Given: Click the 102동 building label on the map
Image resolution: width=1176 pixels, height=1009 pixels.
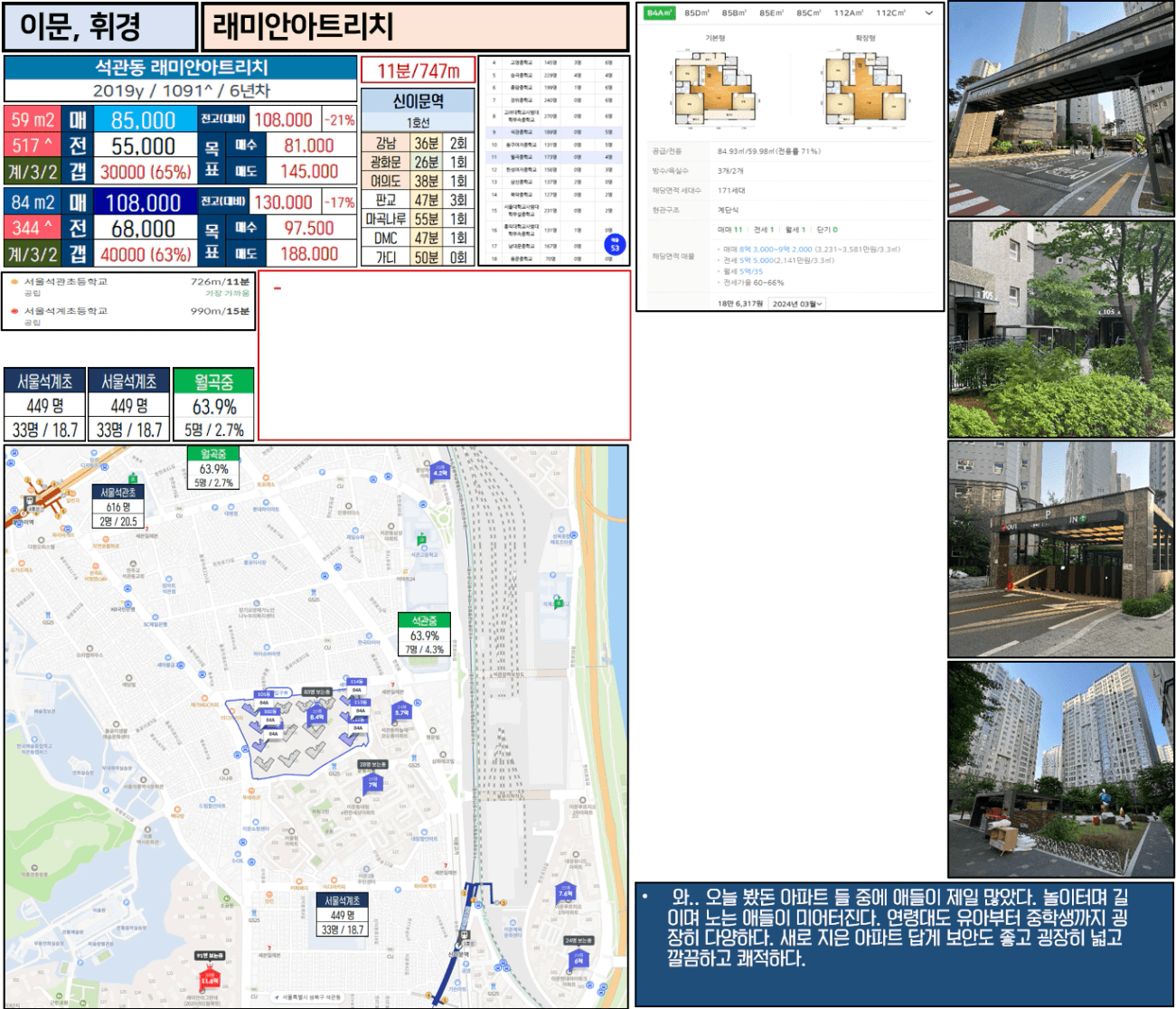Looking at the screenshot, I should coord(268,712).
